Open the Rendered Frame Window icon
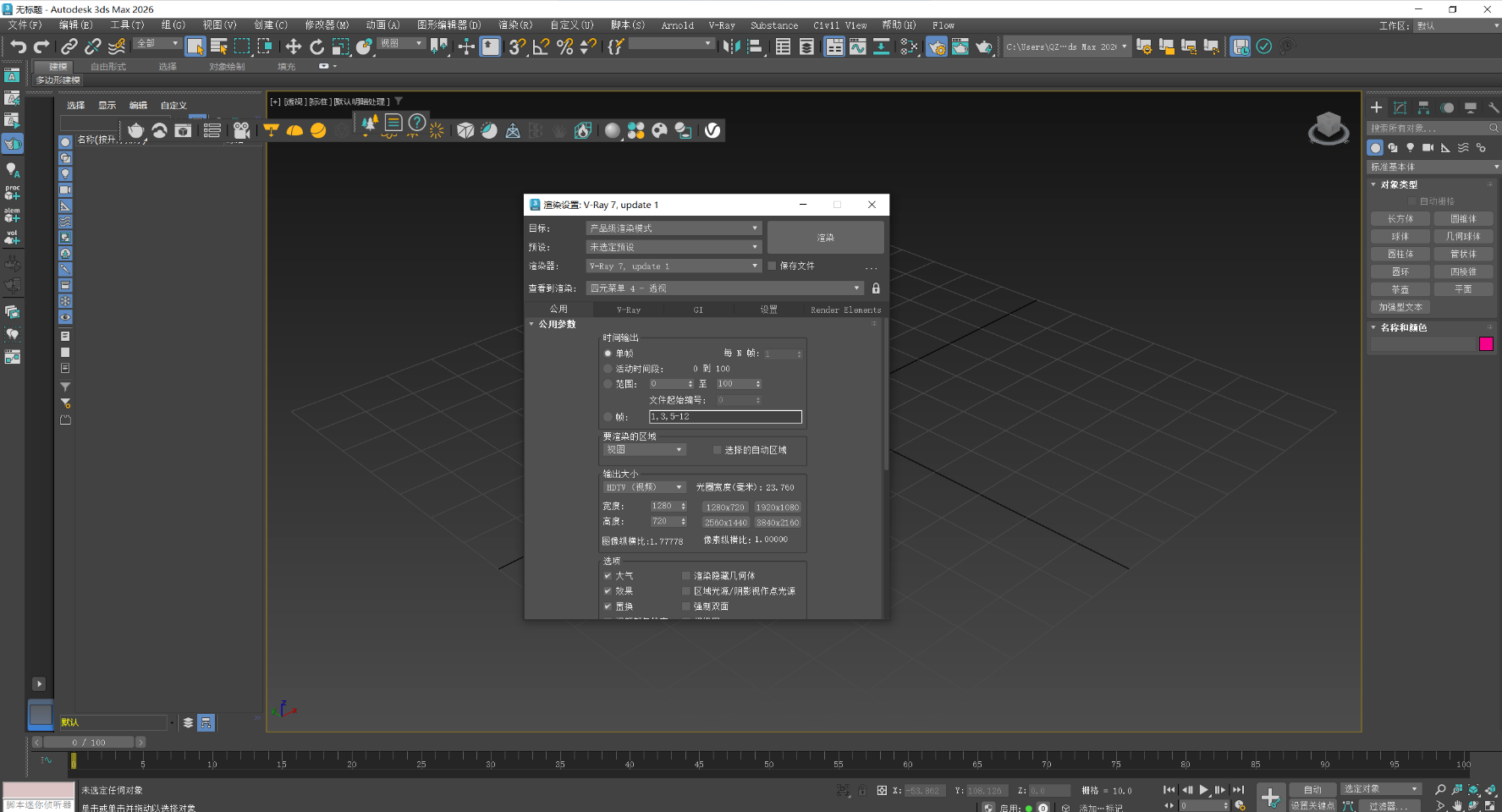This screenshot has height=812, width=1502. pyautogui.click(x=960, y=47)
